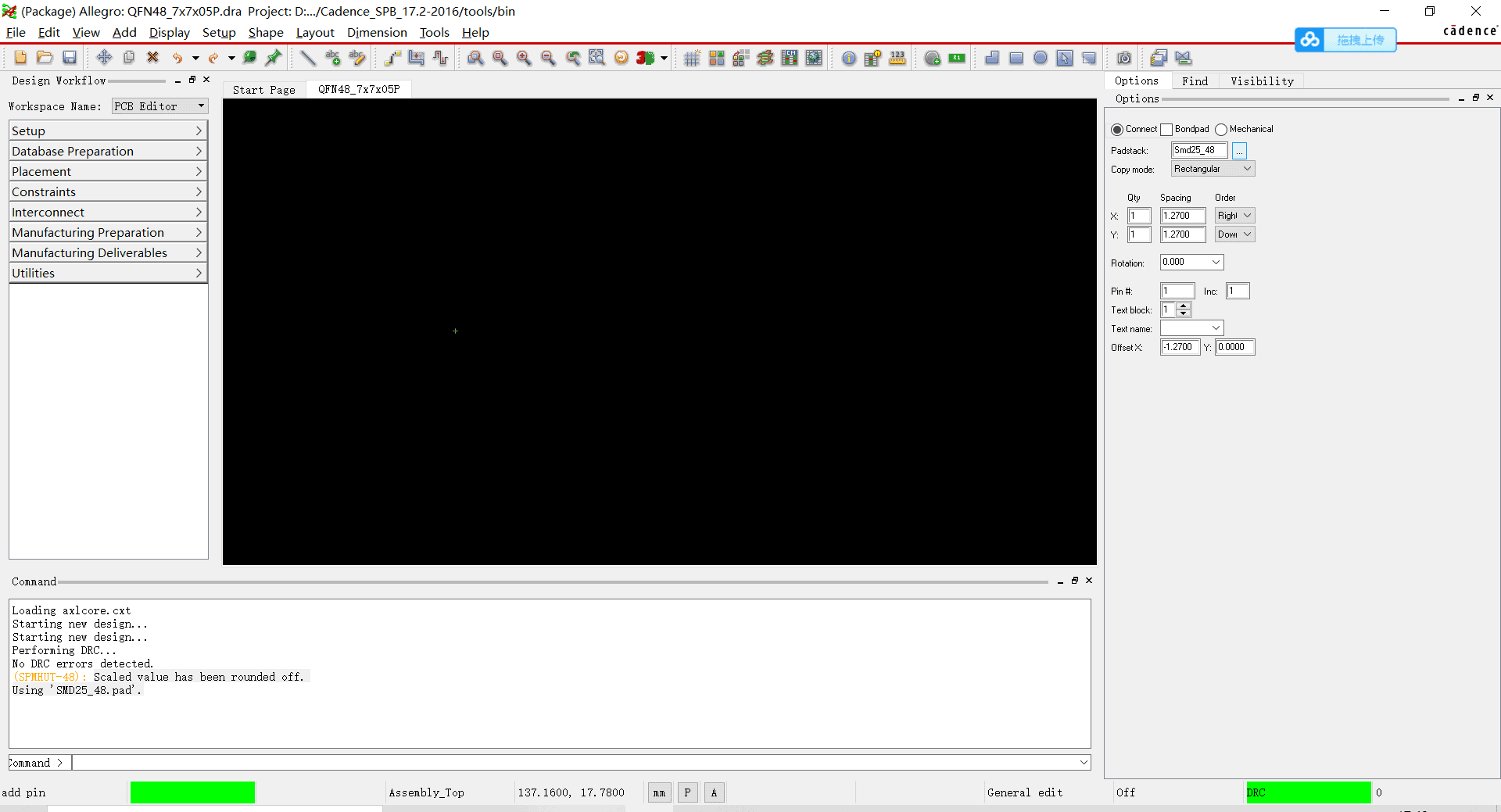Expand the Database Preparation workflow section
Screen dimensions: 1501x812
[x=108, y=151]
